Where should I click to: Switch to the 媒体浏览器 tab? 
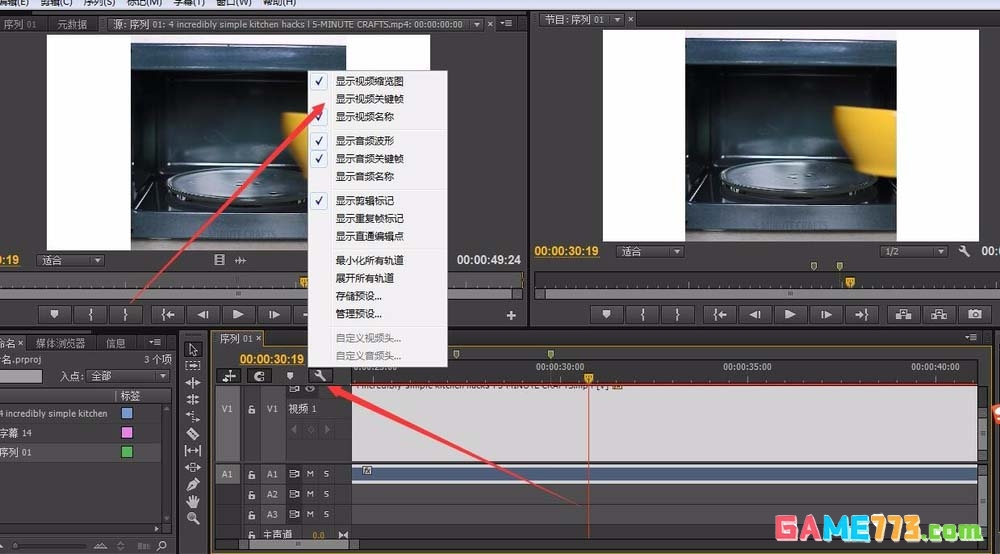[x=60, y=344]
